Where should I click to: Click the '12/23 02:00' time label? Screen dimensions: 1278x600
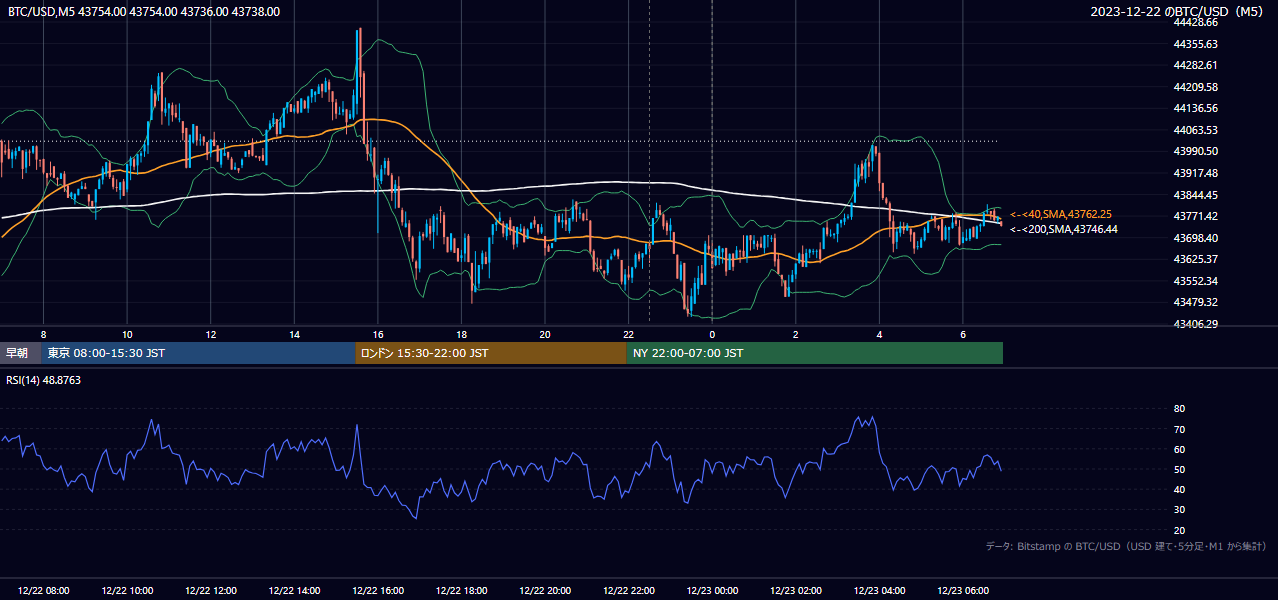796,591
